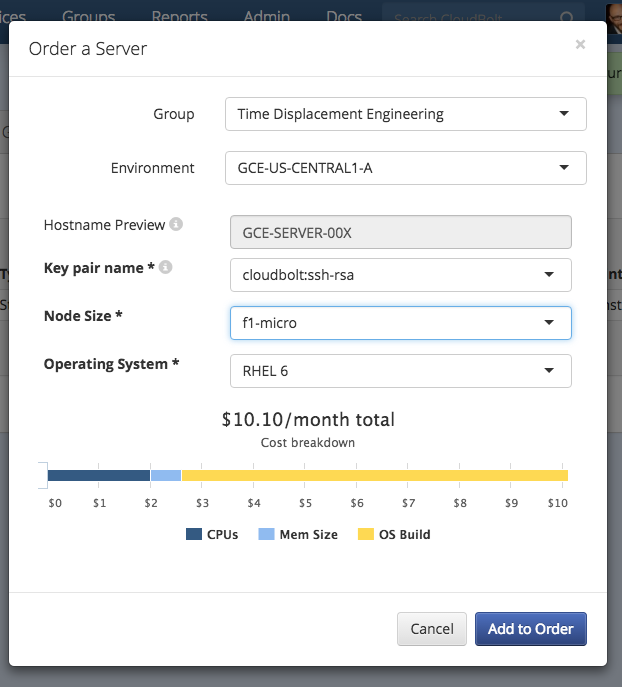Click the magnifier icon in the search bar

point(567,18)
